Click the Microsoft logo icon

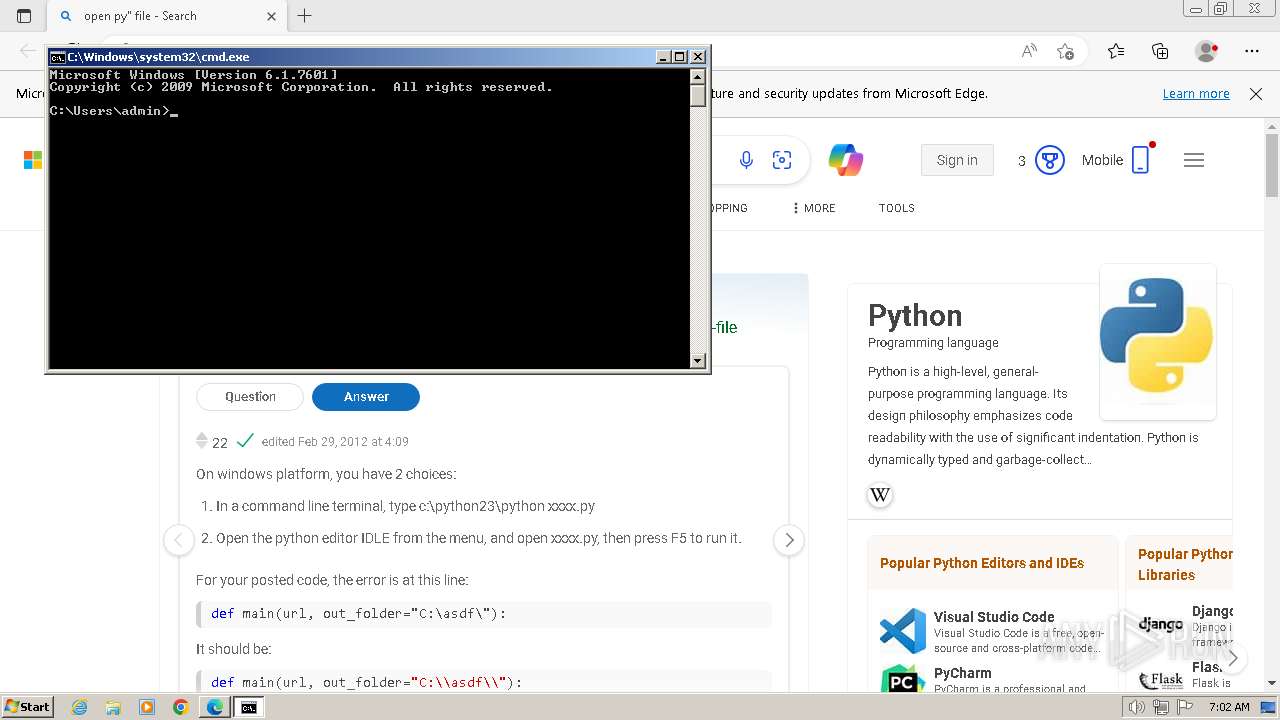click(33, 160)
